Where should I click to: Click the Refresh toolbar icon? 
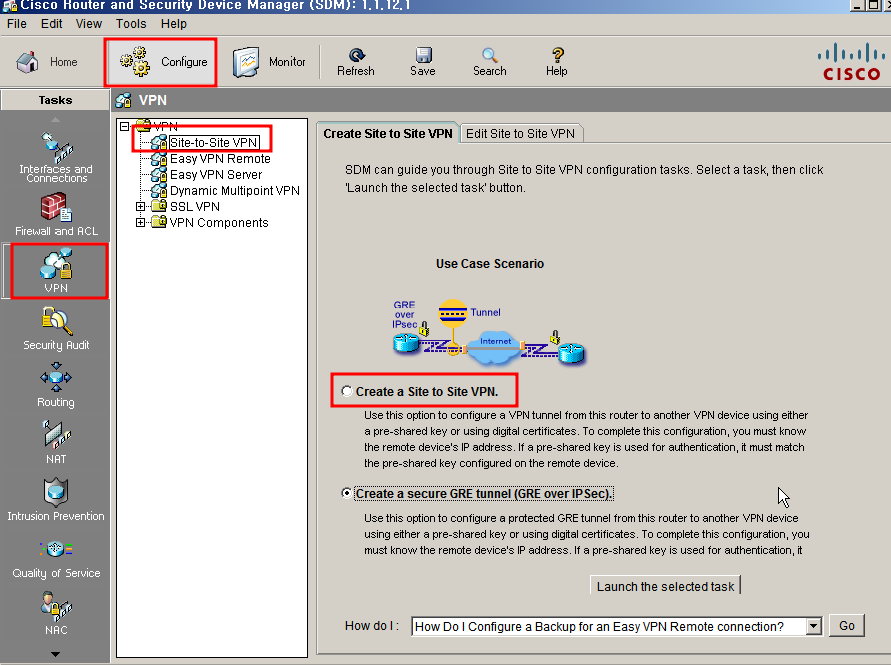[356, 62]
